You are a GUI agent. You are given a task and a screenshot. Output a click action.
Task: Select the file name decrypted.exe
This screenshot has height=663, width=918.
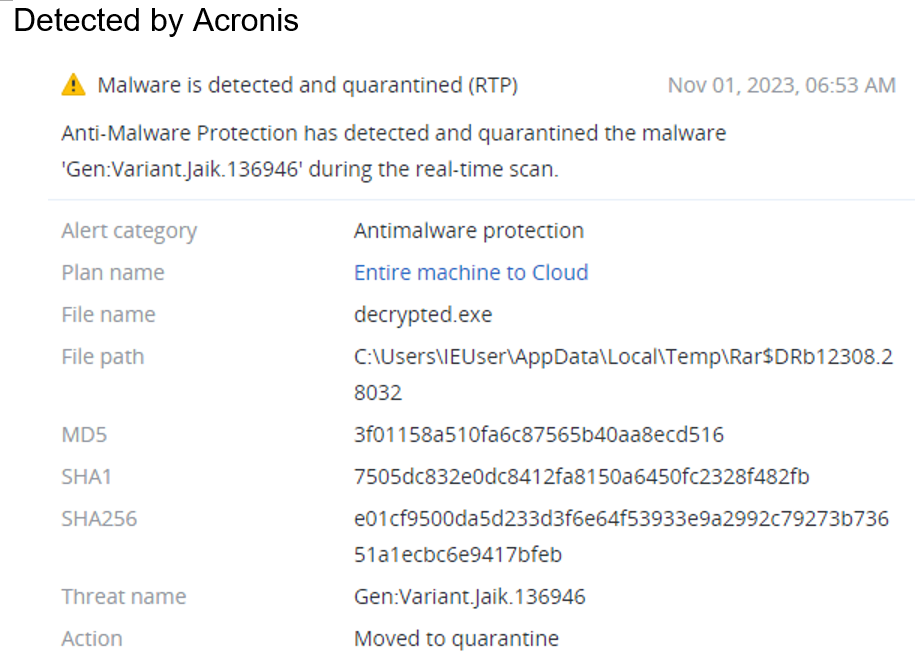pyautogui.click(x=423, y=315)
